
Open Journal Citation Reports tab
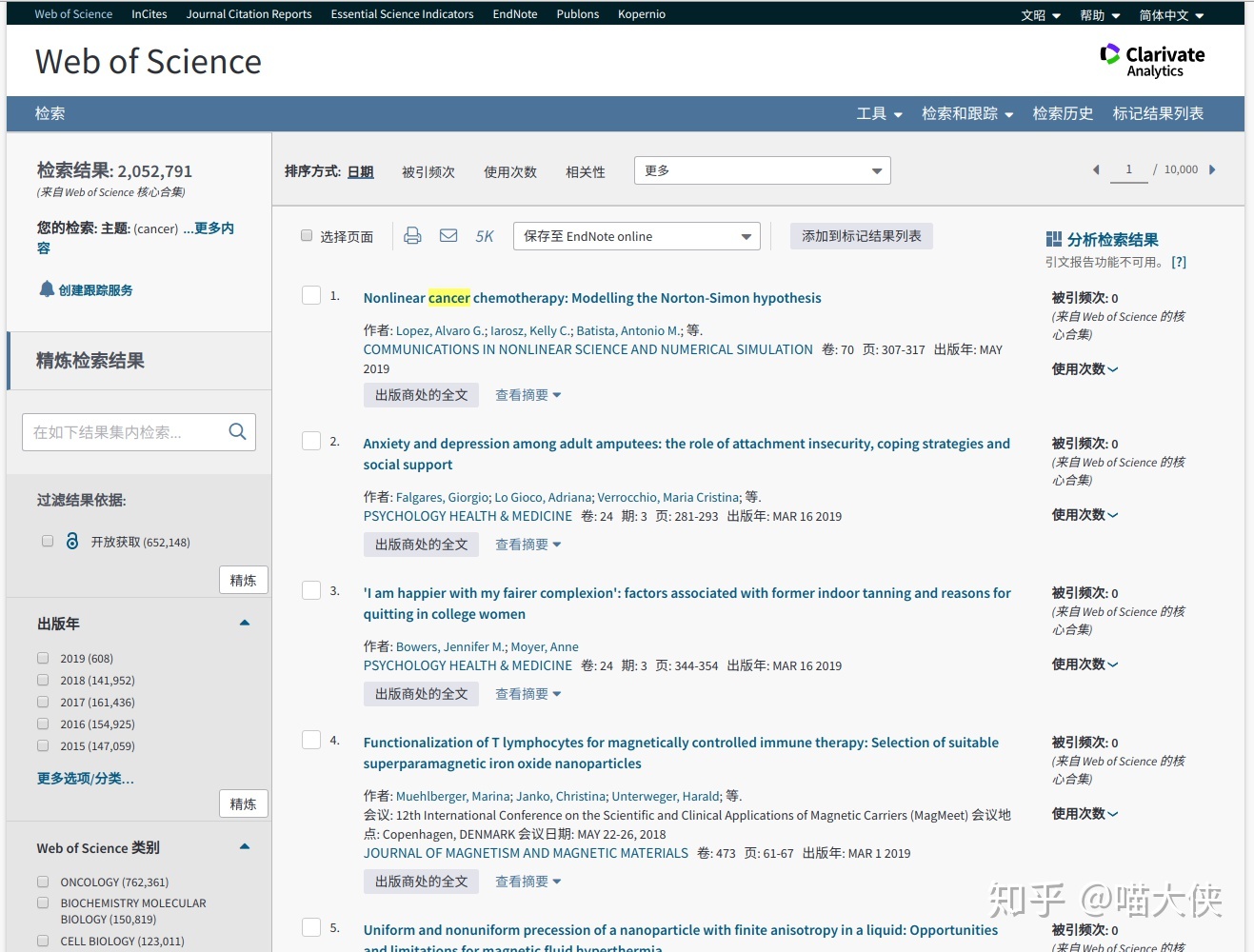249,14
